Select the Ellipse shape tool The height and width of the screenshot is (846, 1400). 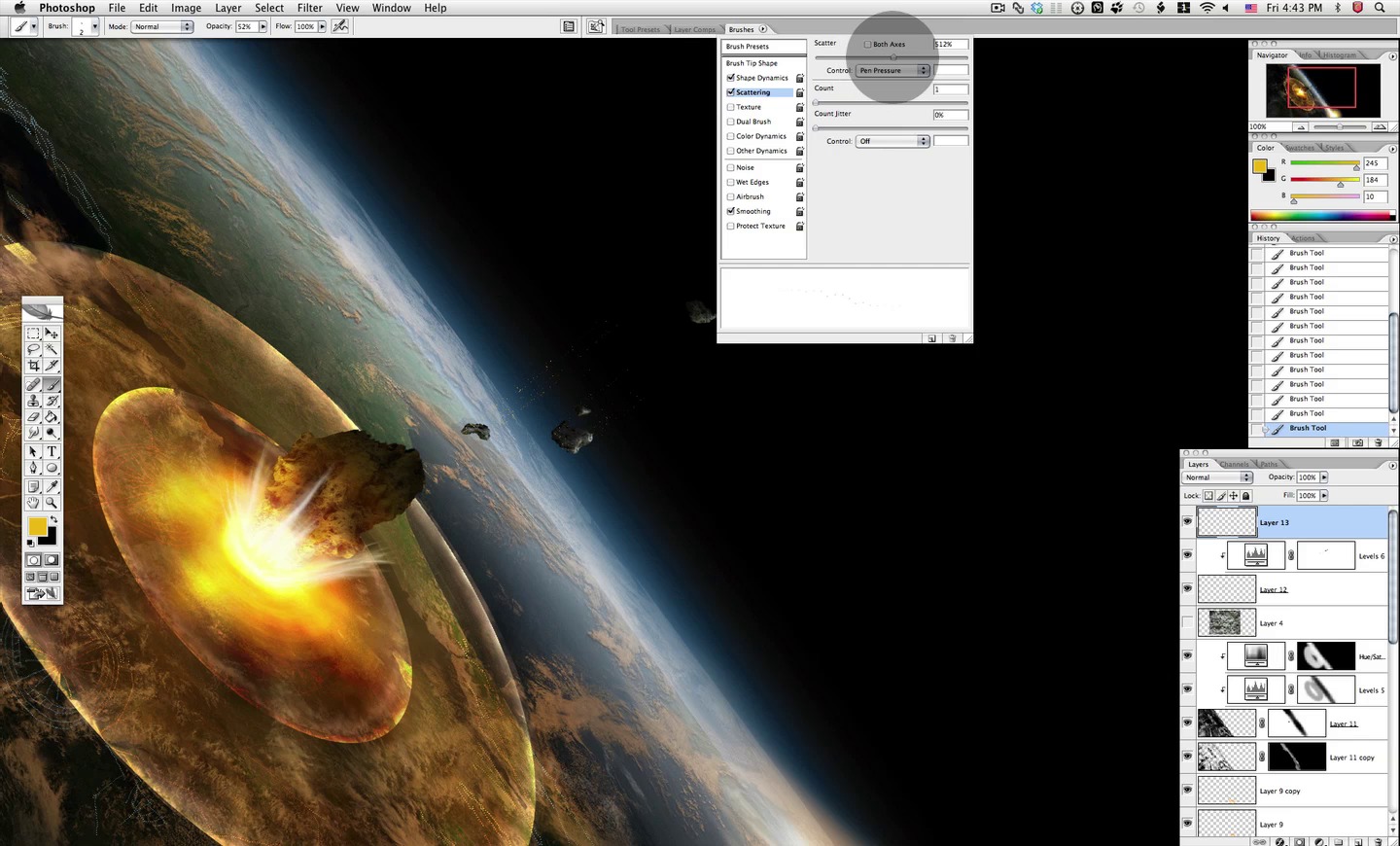click(x=52, y=468)
